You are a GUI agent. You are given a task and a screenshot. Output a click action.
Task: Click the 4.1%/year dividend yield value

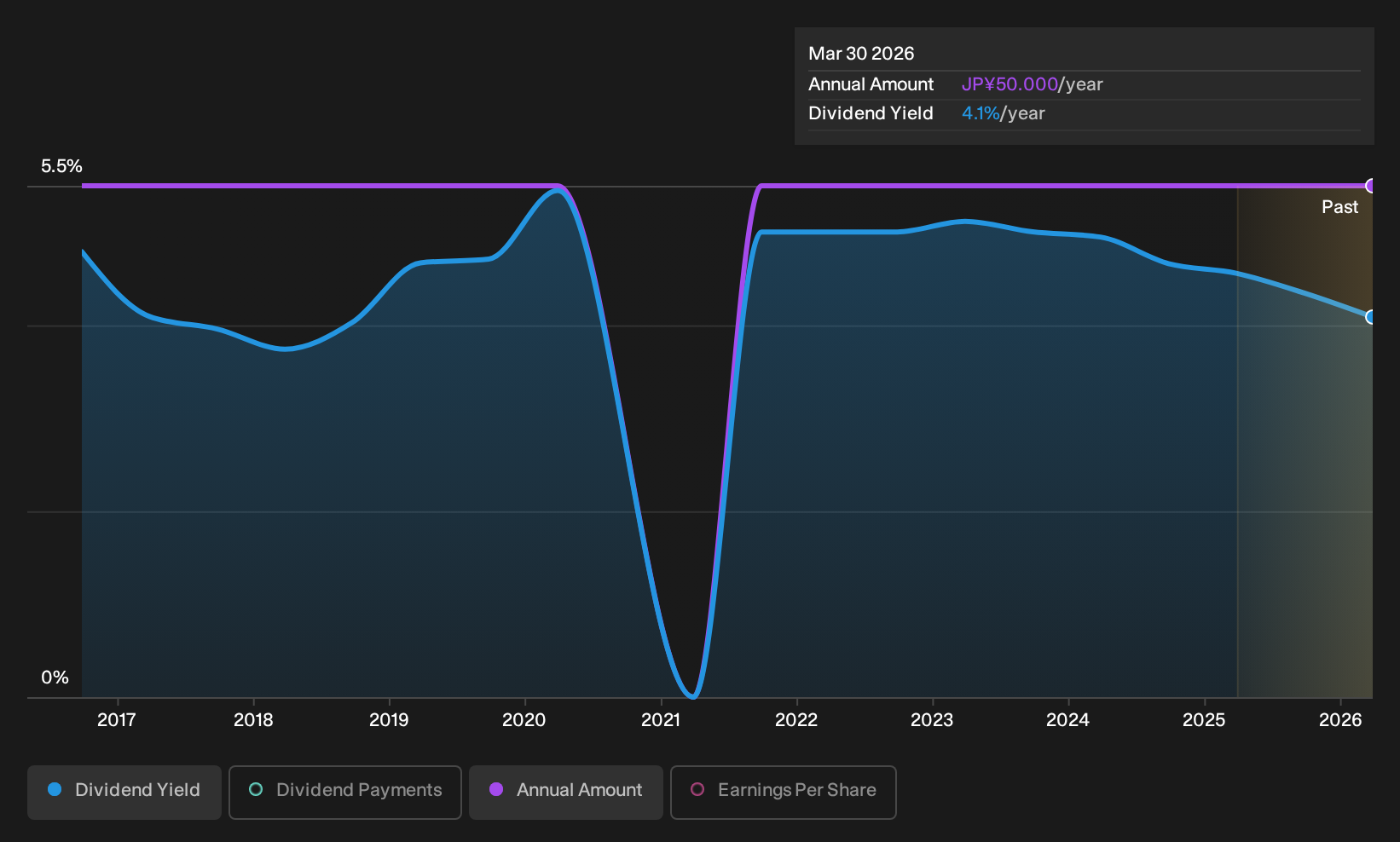1003,113
